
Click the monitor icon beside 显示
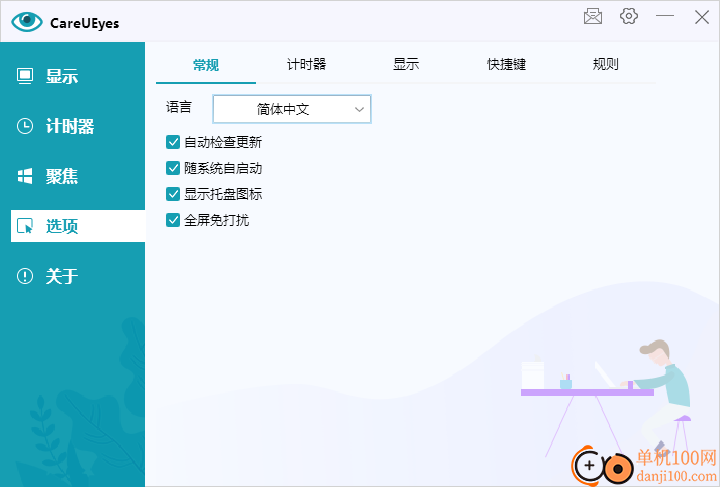pos(25,76)
